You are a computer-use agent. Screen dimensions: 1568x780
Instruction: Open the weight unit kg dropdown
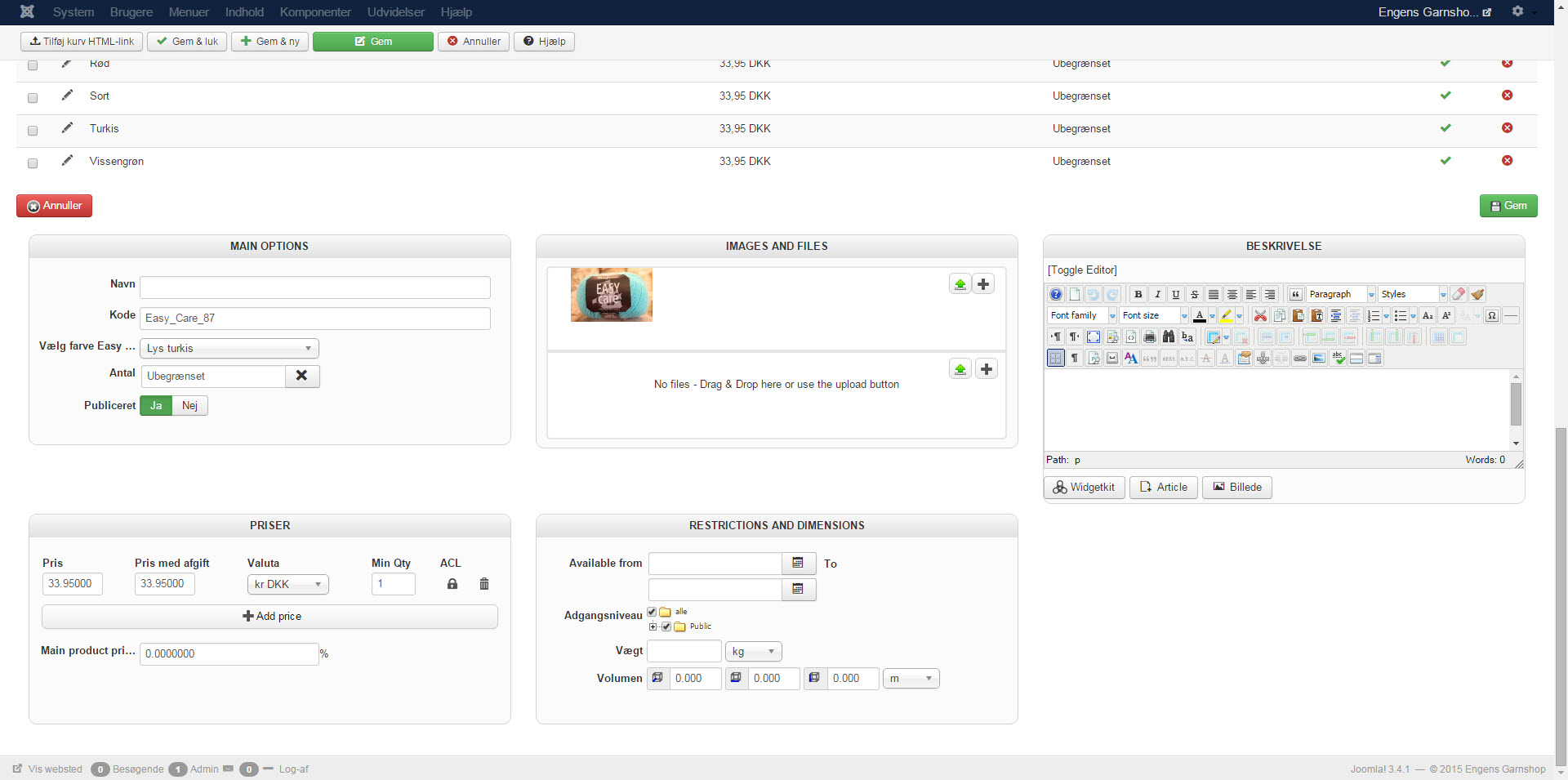(x=754, y=652)
